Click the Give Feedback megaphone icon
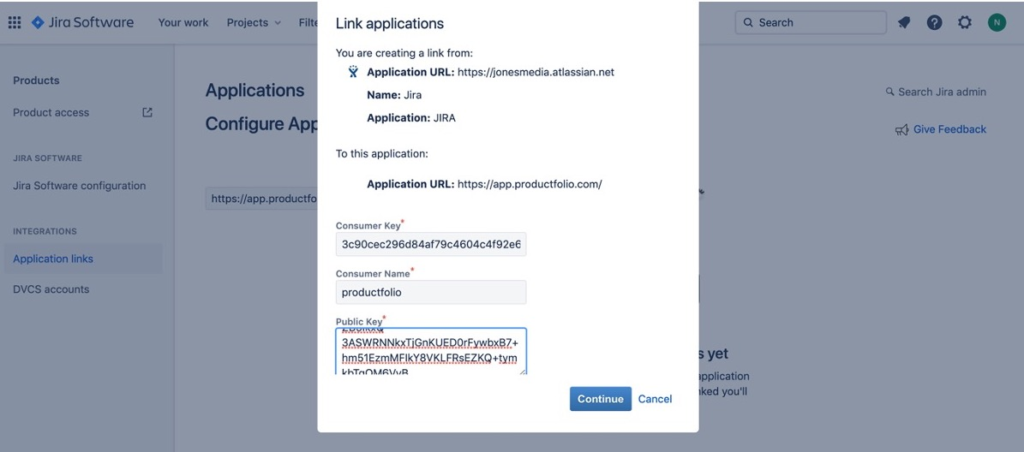 tap(902, 129)
